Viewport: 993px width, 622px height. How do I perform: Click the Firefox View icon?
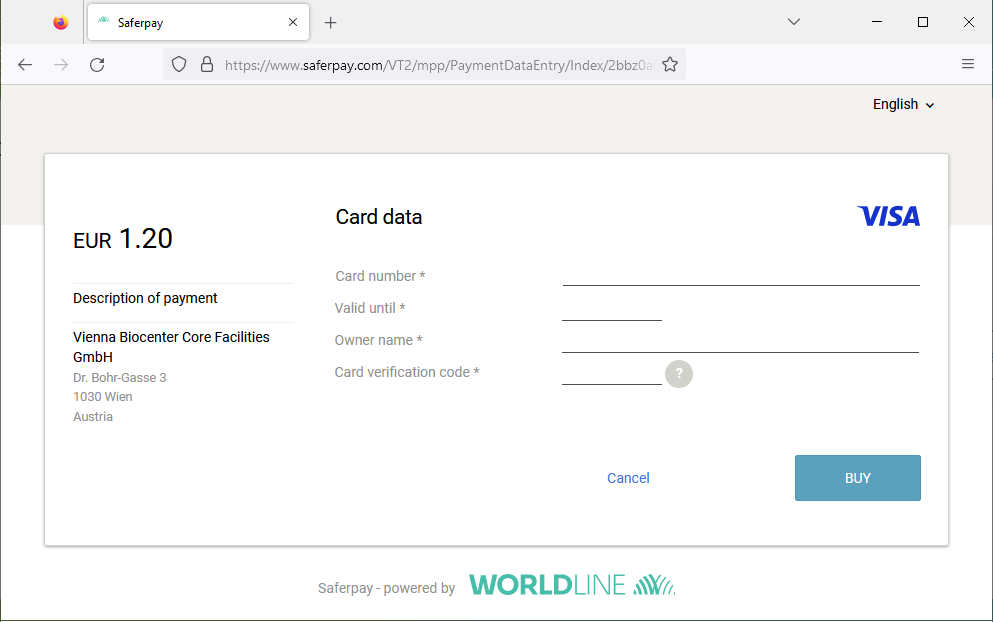pyautogui.click(x=61, y=22)
